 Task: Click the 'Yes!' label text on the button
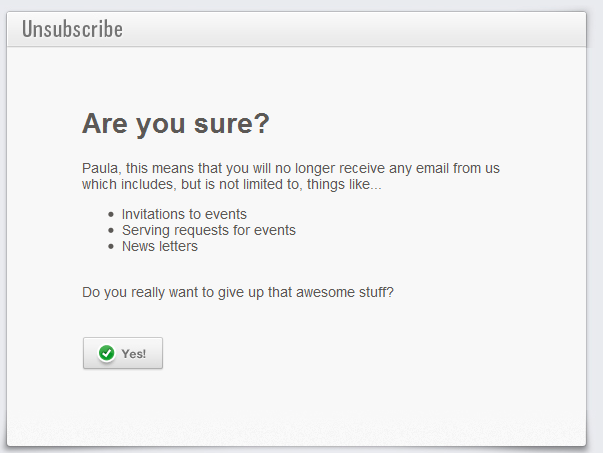[133, 354]
